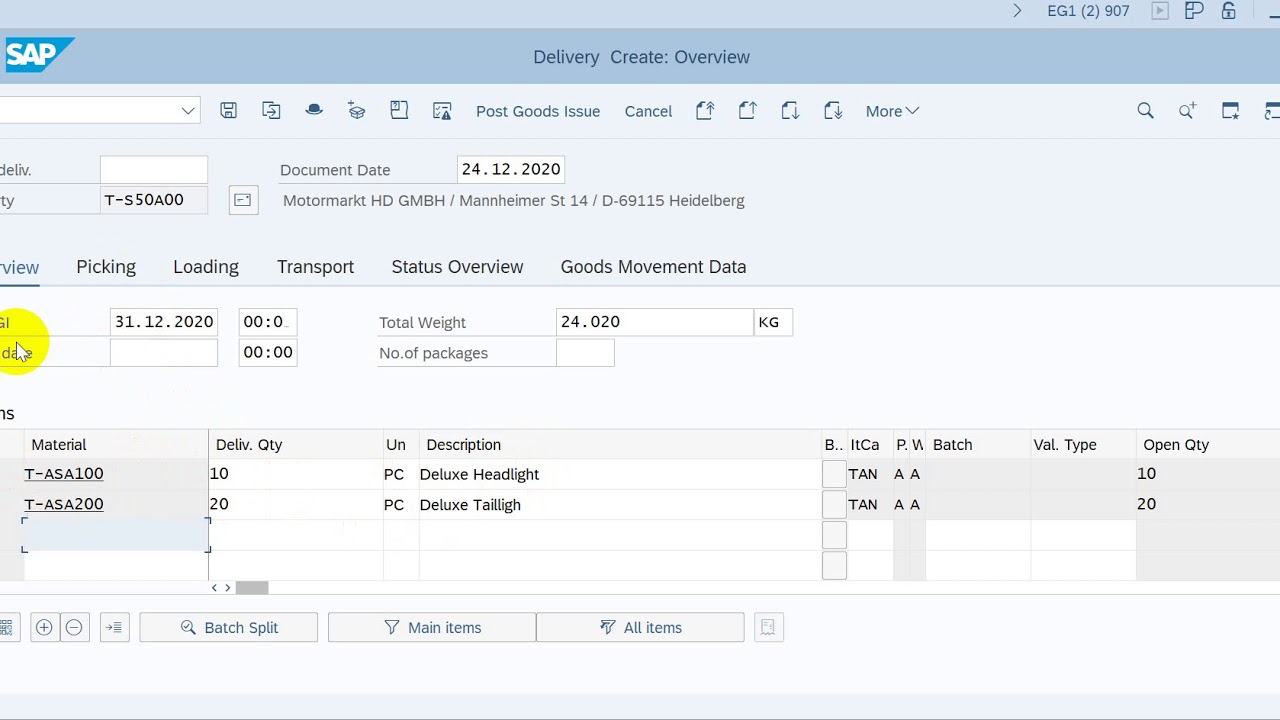Image resolution: width=1280 pixels, height=720 pixels.
Task: Click the incompletion log warning icon
Action: (442, 111)
